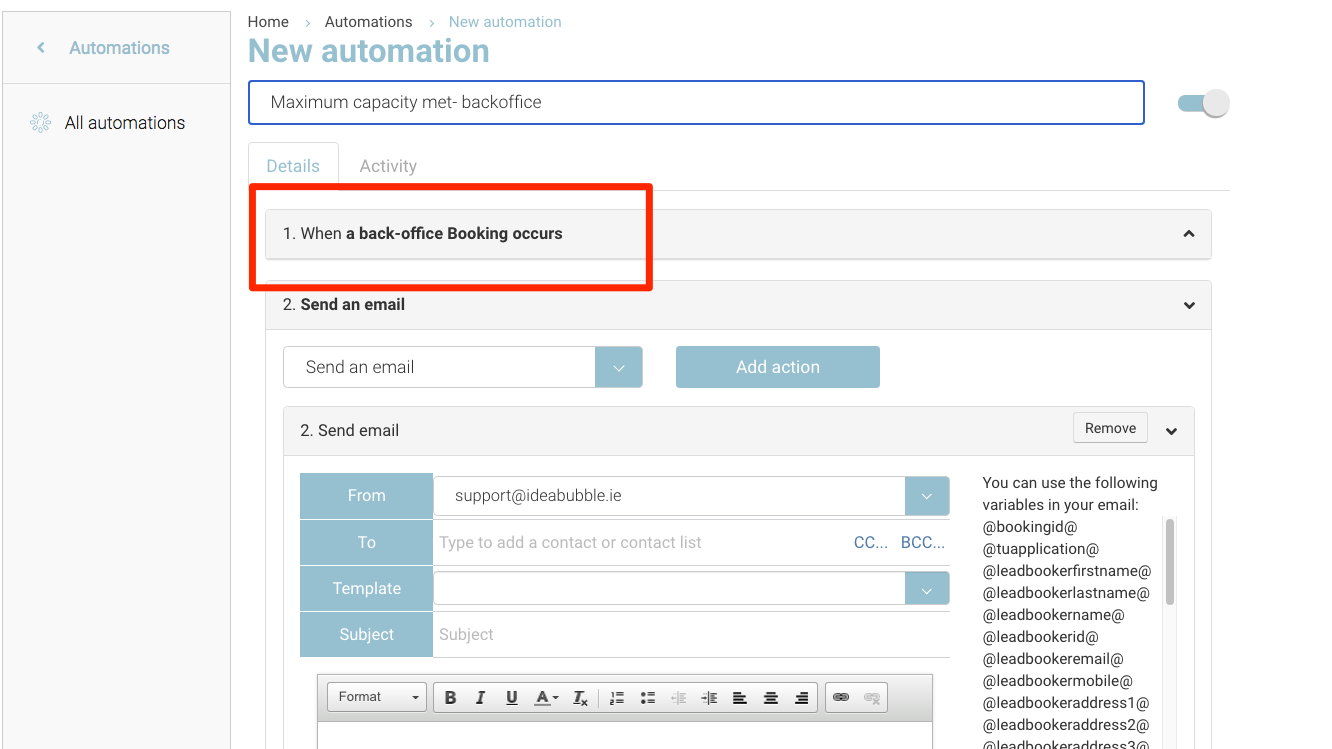Viewport: 1332px width, 749px height.
Task: Click the Add action button
Action: [x=777, y=367]
